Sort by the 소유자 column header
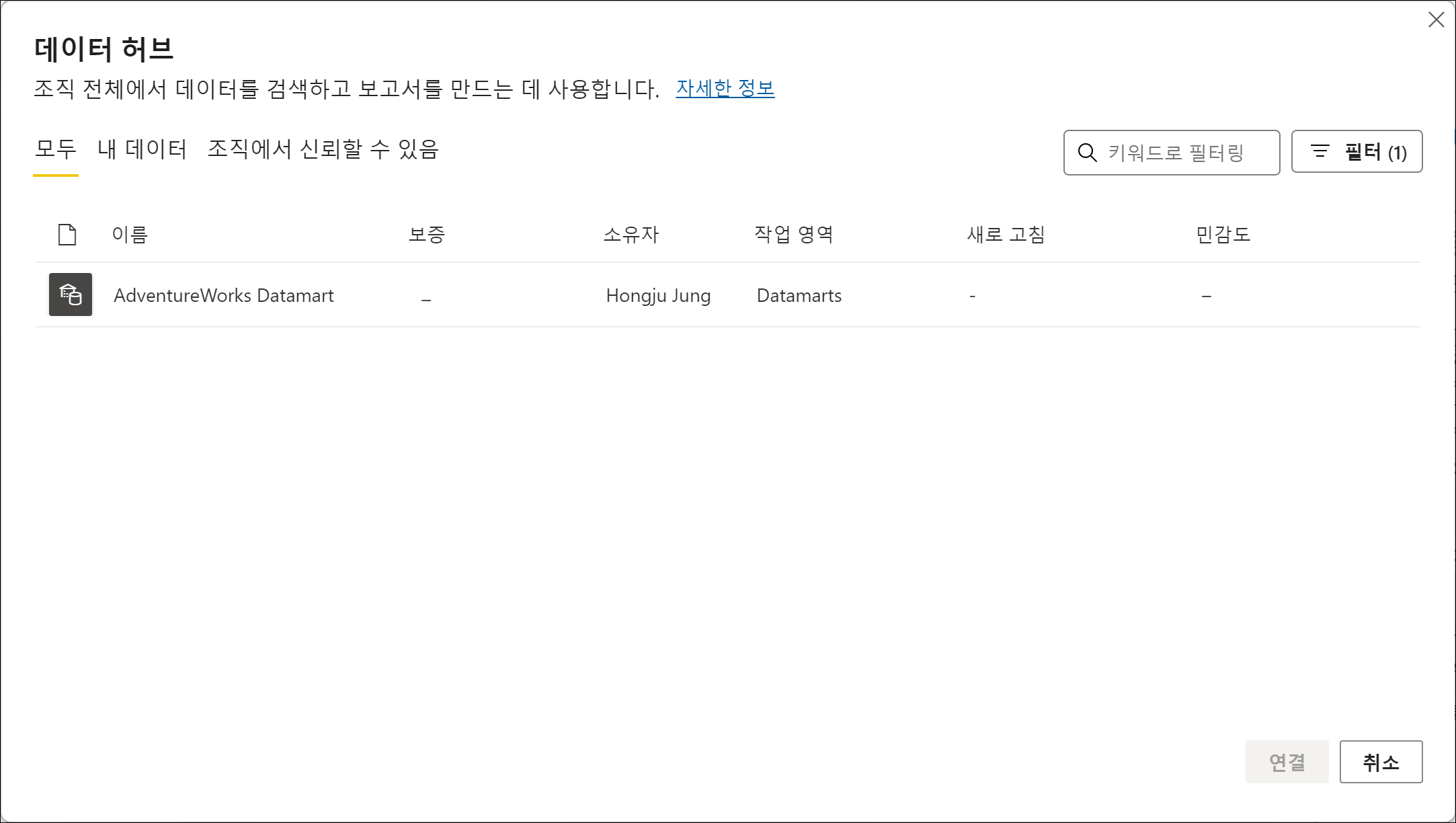1456x823 pixels. point(631,235)
